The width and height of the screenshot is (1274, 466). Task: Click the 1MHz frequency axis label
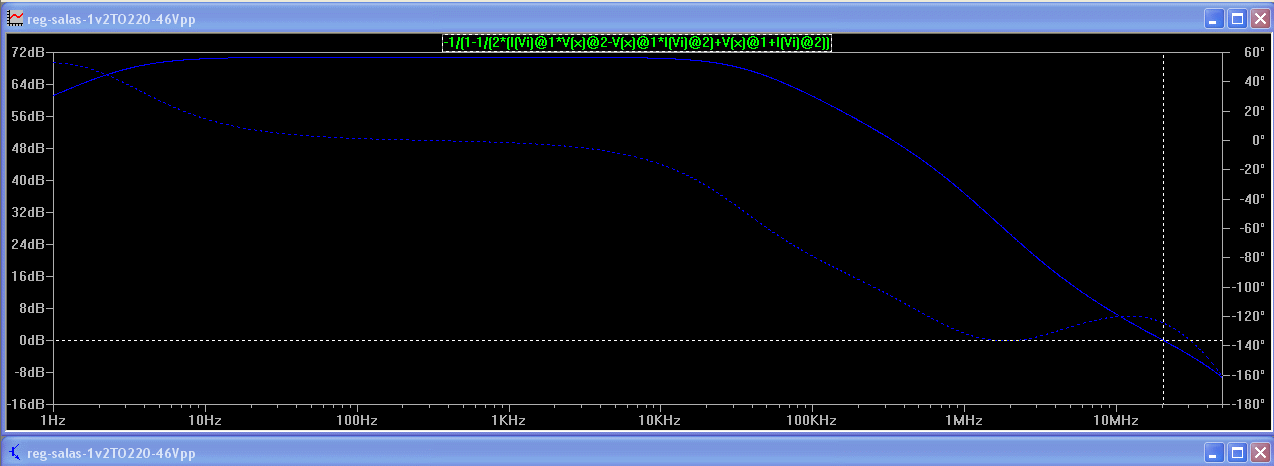[x=964, y=420]
